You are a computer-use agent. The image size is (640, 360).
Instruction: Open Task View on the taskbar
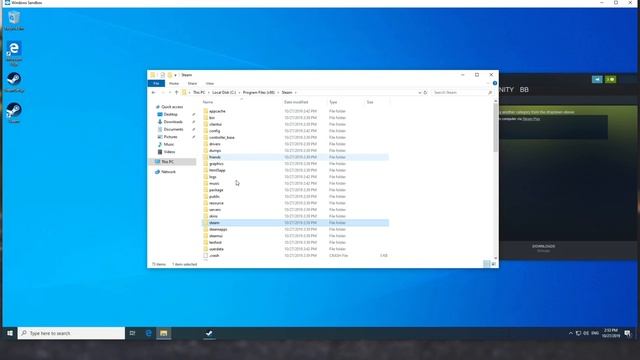(132, 333)
